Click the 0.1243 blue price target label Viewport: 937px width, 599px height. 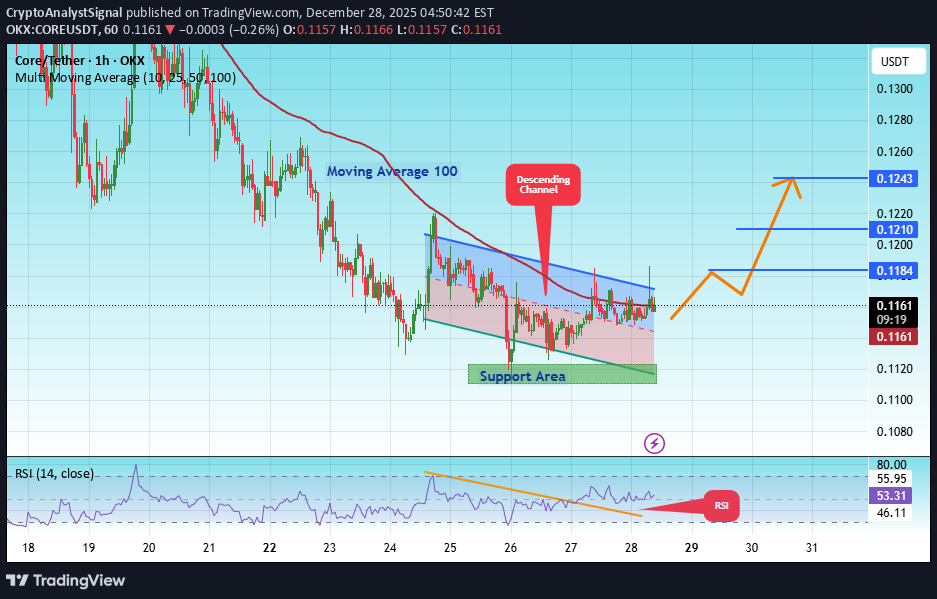click(x=893, y=178)
